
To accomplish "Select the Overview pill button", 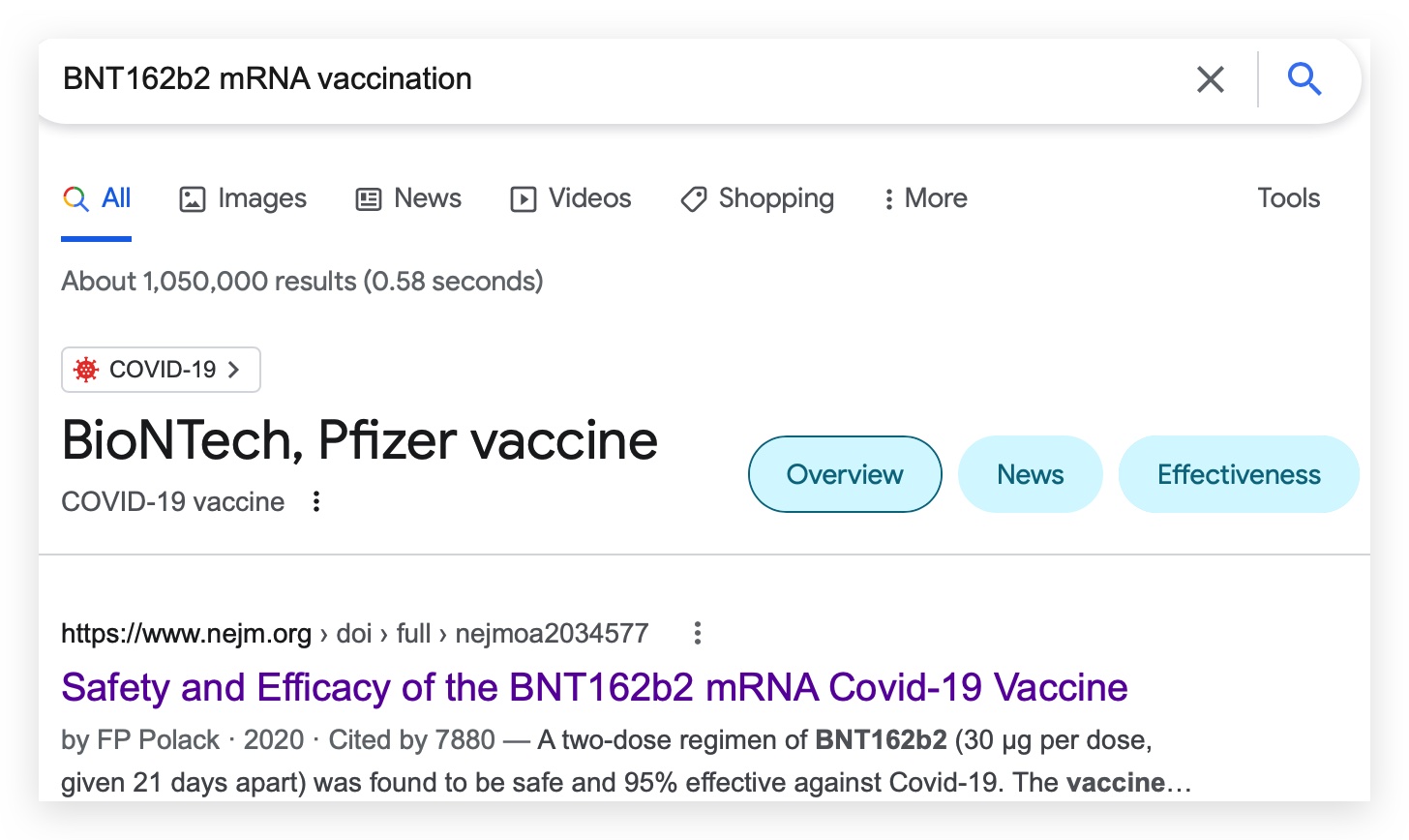I will 845,474.
